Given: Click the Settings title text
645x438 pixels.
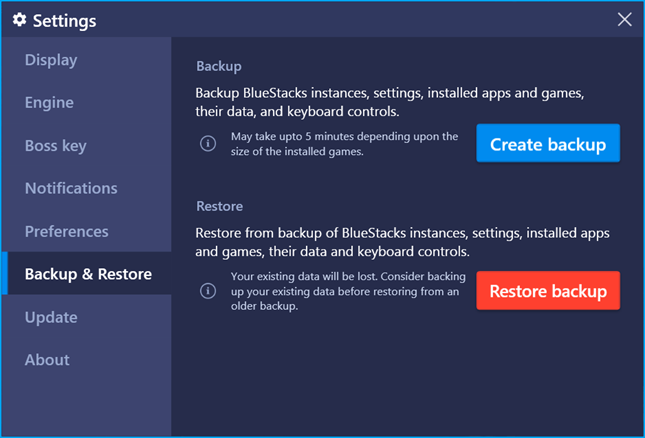Looking at the screenshot, I should click(65, 21).
